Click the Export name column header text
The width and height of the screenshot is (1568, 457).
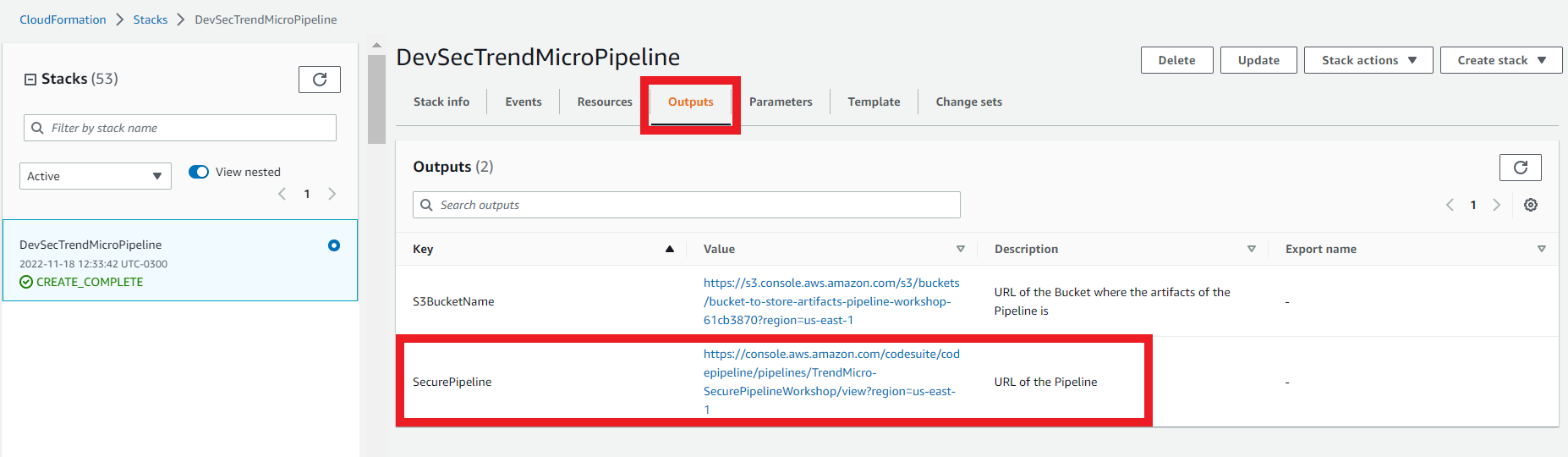point(1321,249)
